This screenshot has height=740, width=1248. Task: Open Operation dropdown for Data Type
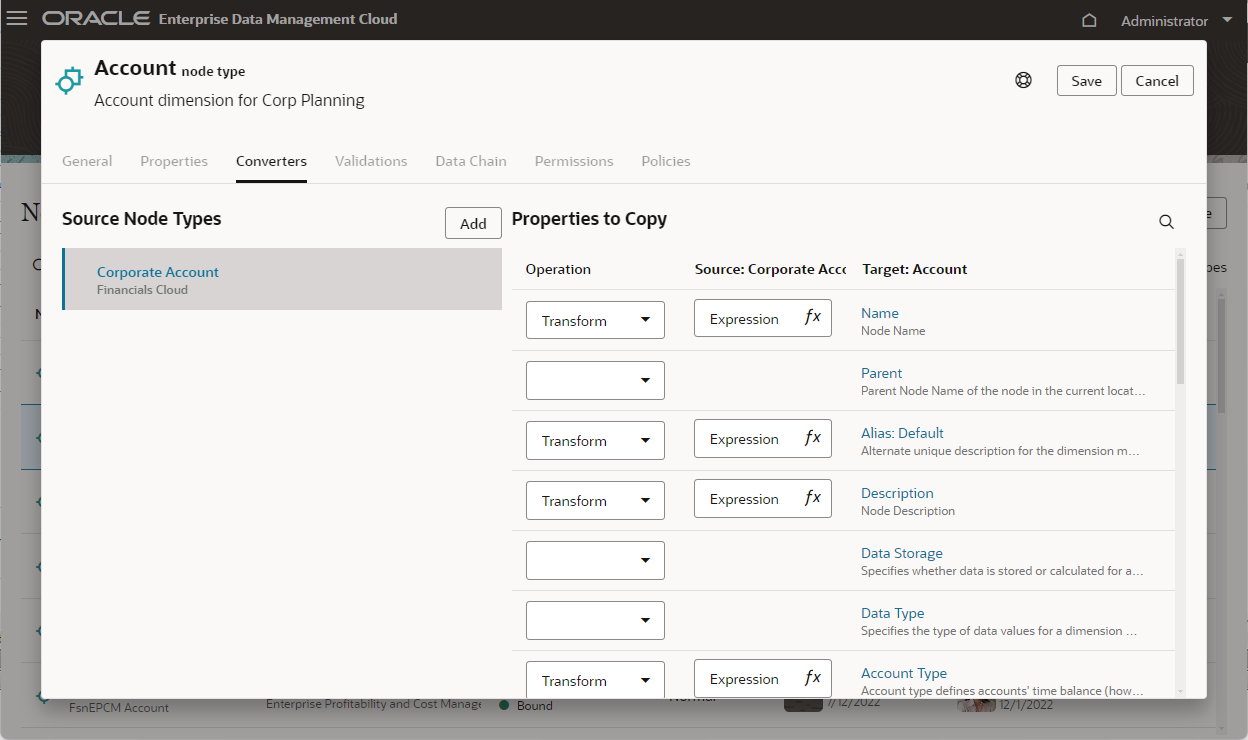click(x=595, y=620)
